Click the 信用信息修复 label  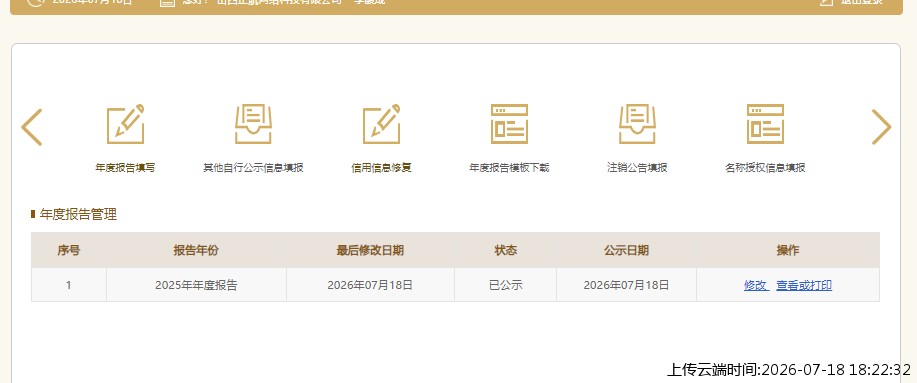coord(381,168)
